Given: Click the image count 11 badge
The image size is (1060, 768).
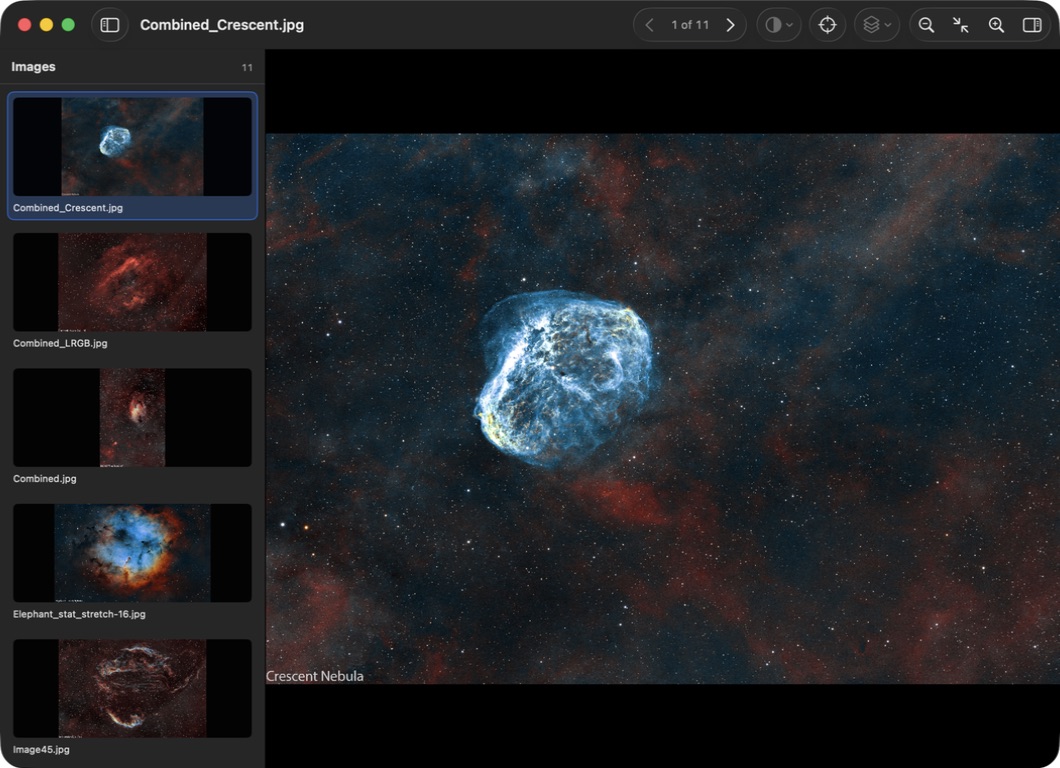Looking at the screenshot, I should (247, 68).
